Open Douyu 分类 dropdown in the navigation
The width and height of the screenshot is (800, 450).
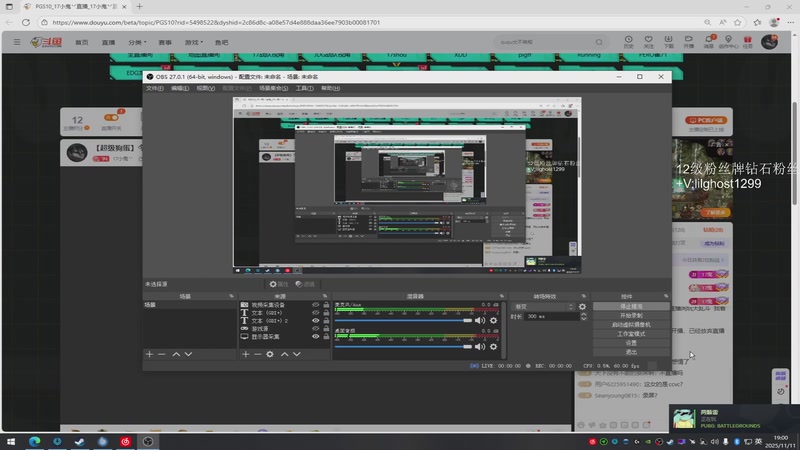(x=137, y=42)
